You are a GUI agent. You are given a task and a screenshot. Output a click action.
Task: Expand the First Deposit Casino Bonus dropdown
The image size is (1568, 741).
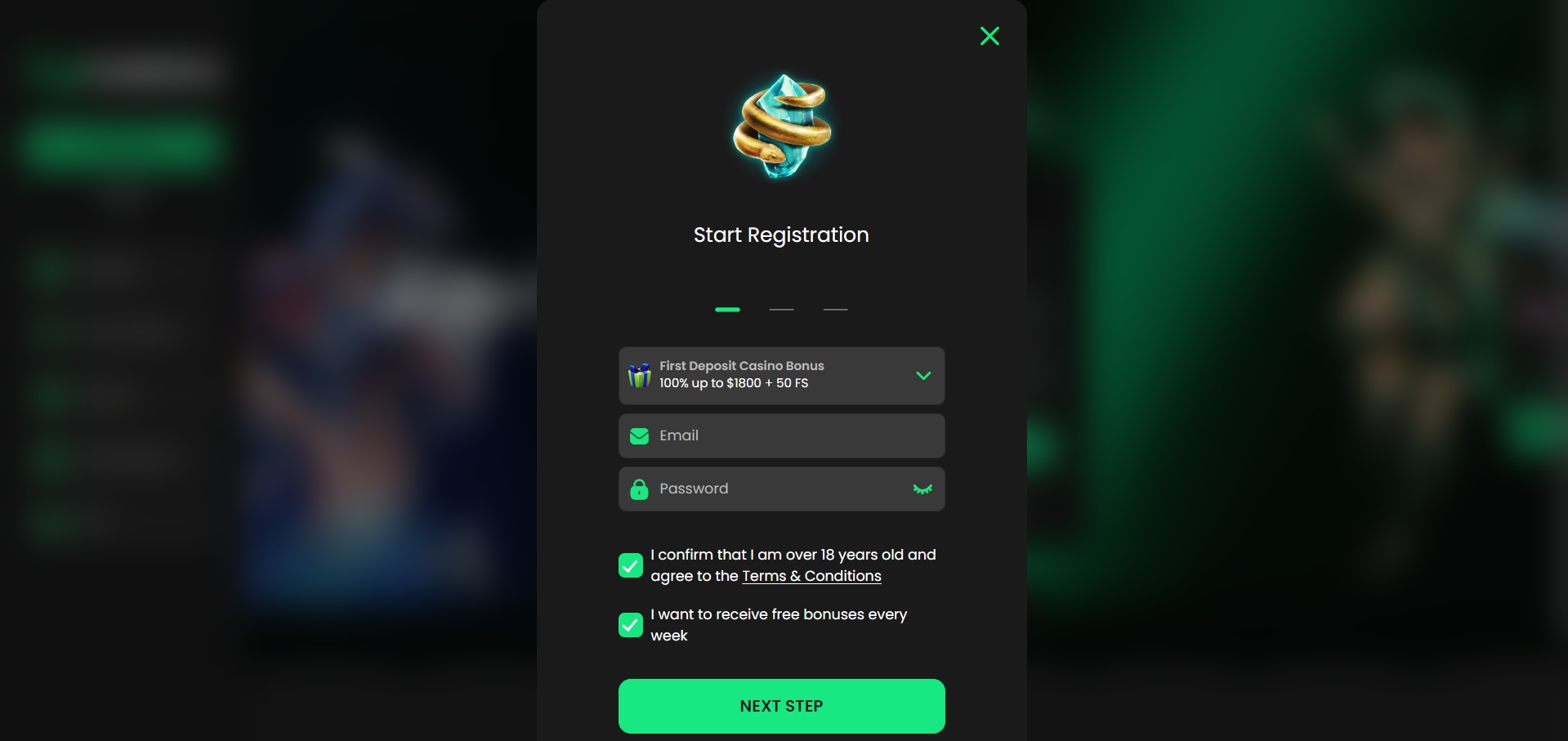point(782,376)
